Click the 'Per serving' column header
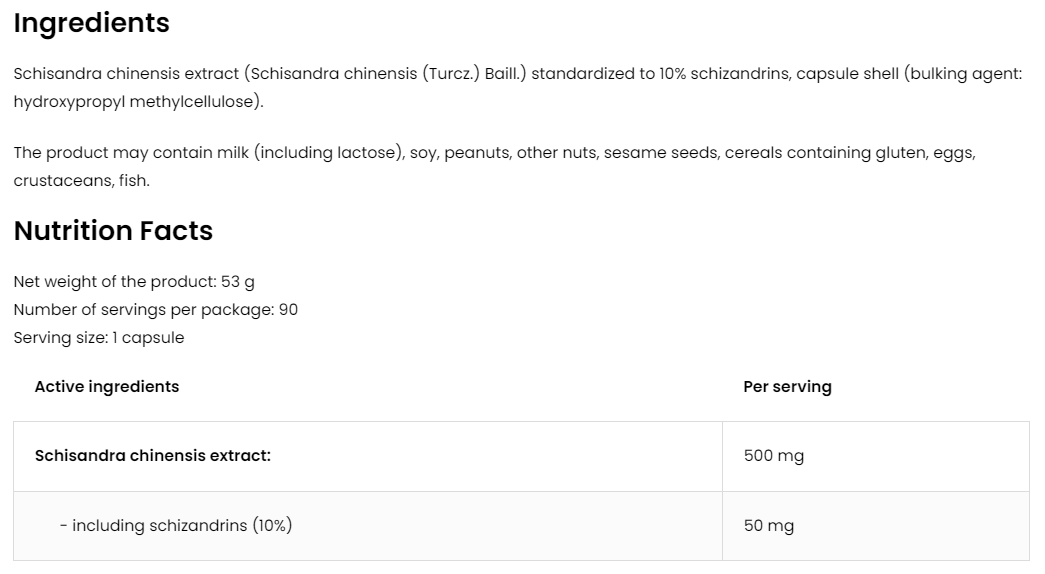1045x574 pixels. (787, 387)
